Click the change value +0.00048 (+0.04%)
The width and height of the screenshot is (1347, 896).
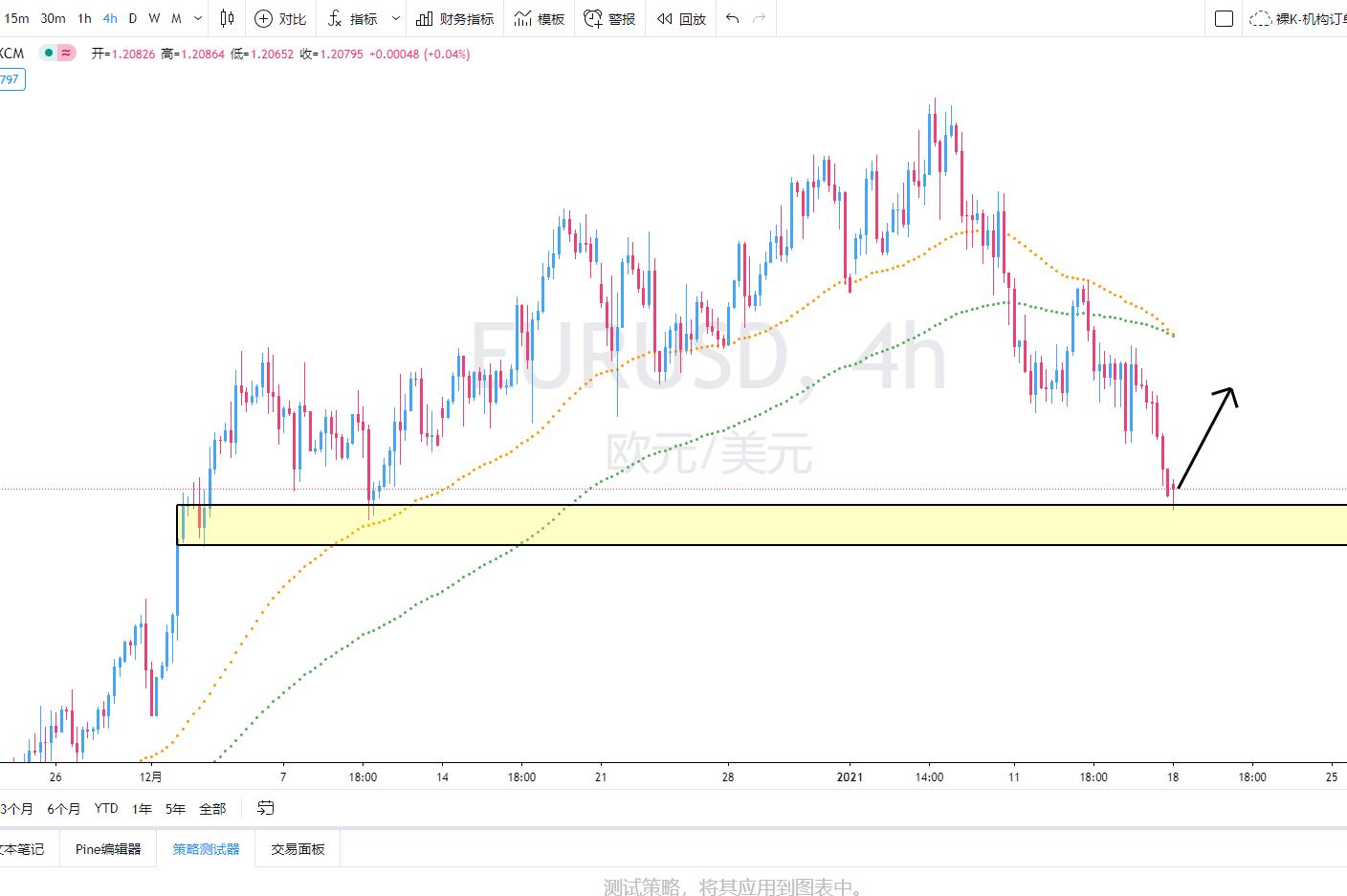[x=419, y=54]
